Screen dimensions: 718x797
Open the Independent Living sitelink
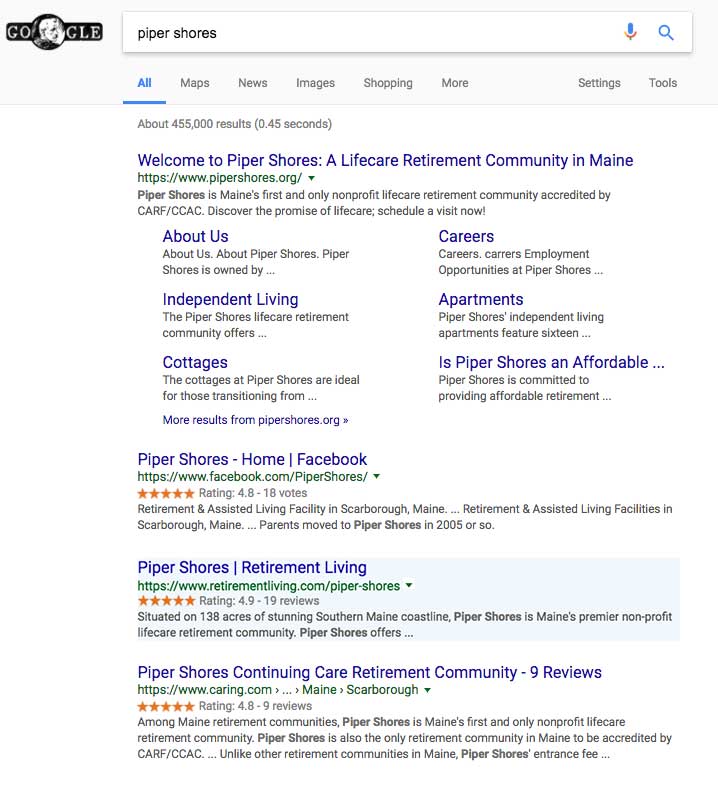(x=230, y=299)
